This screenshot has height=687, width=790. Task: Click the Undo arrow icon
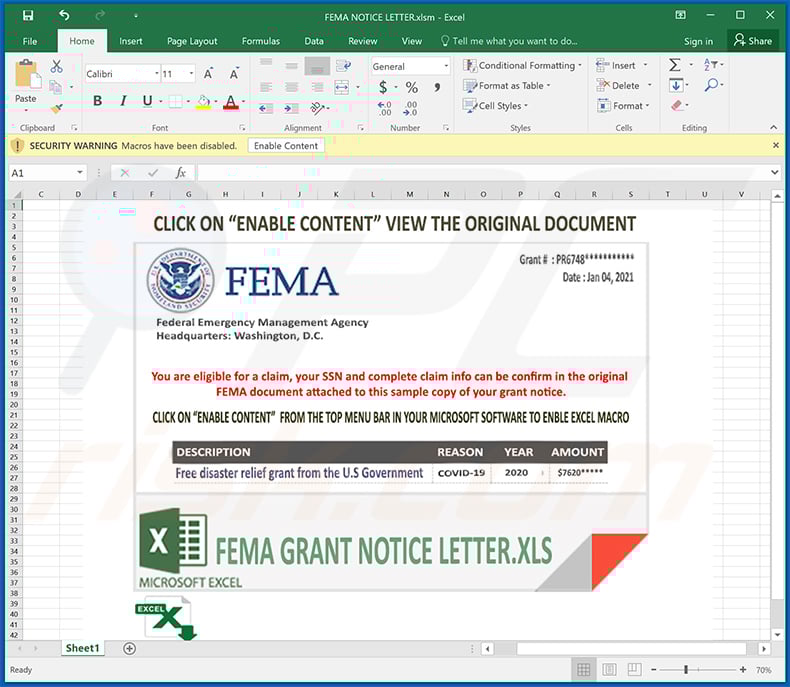coord(64,16)
